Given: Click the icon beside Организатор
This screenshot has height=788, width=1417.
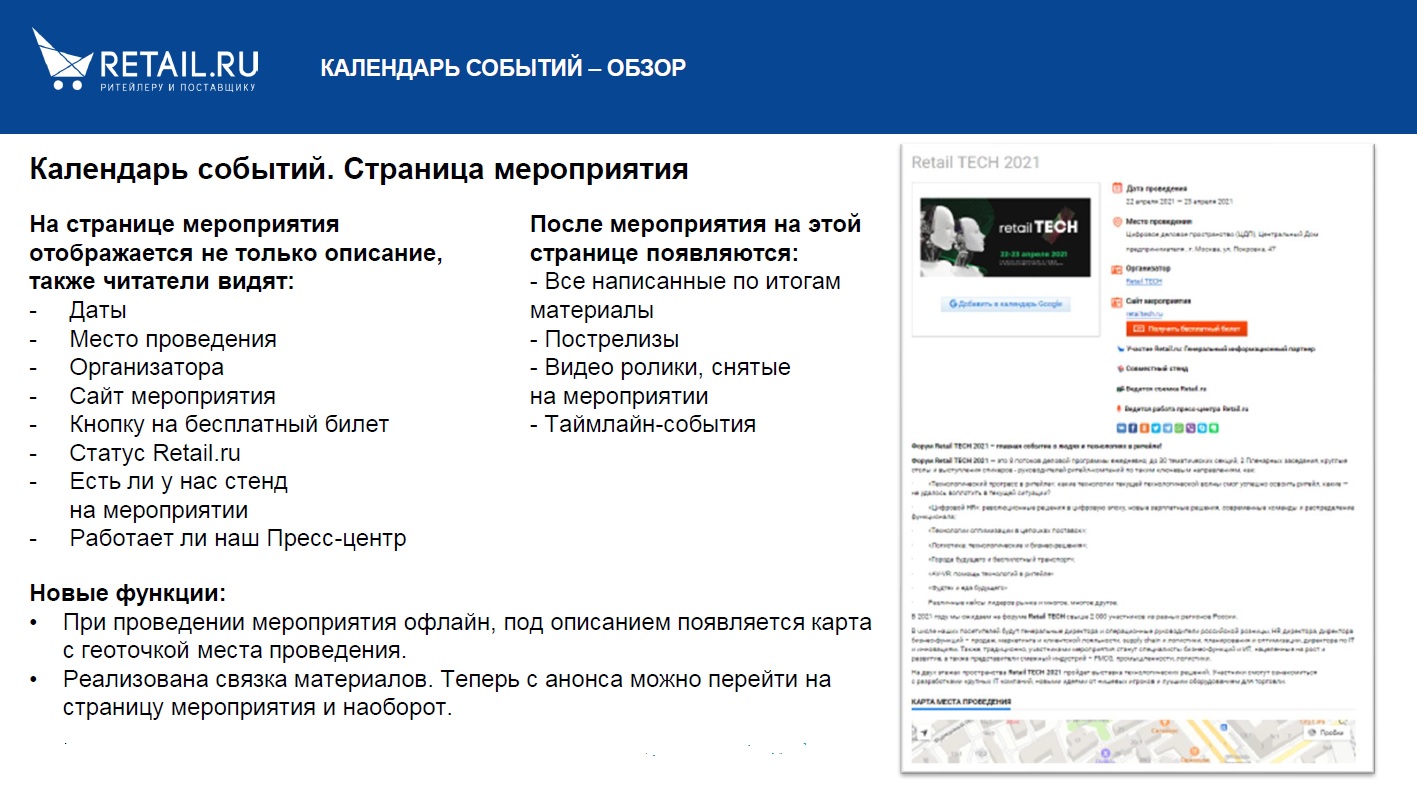Looking at the screenshot, I should coord(1117,270).
